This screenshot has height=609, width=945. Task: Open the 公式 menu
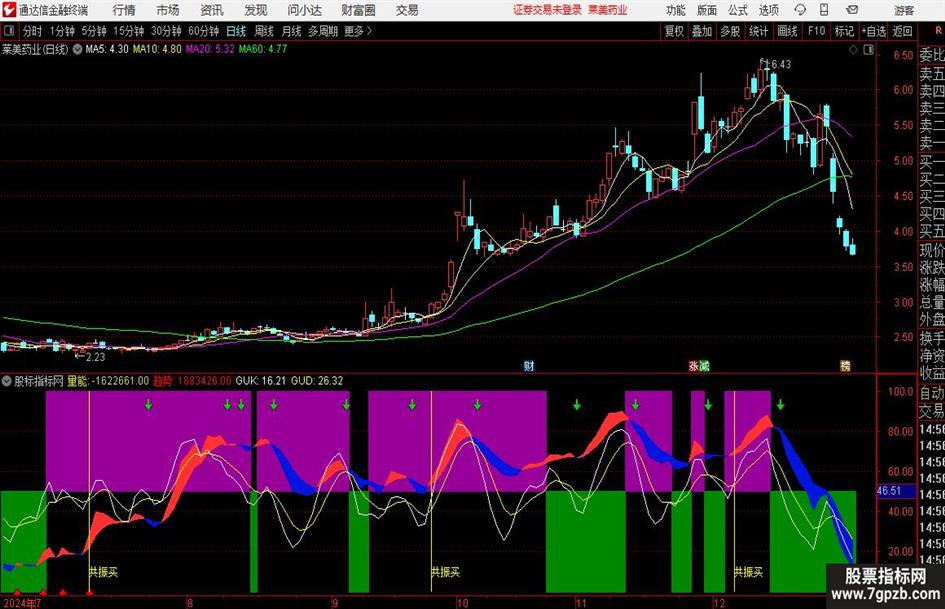tap(738, 10)
